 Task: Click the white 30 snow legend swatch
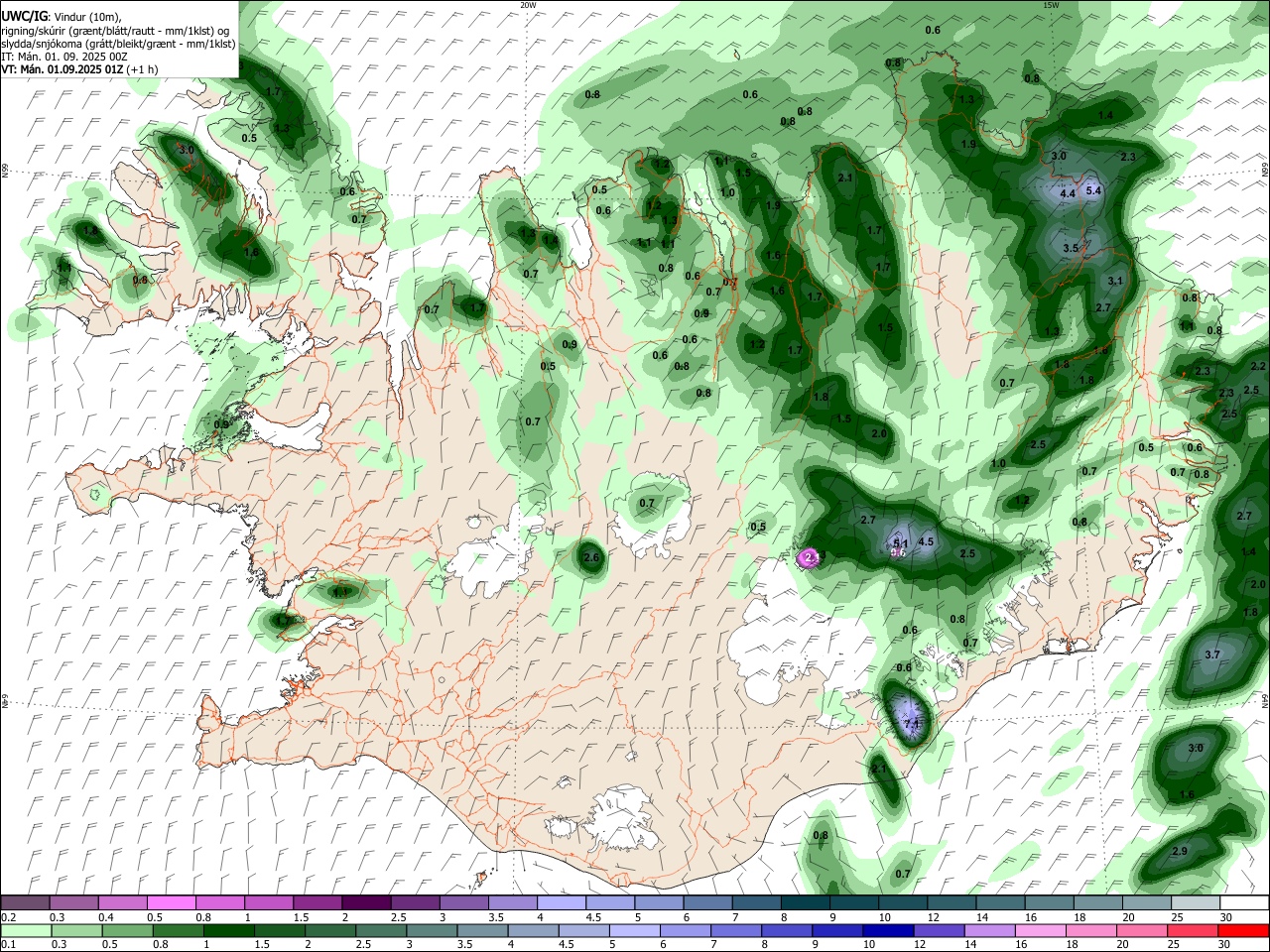point(1245,903)
